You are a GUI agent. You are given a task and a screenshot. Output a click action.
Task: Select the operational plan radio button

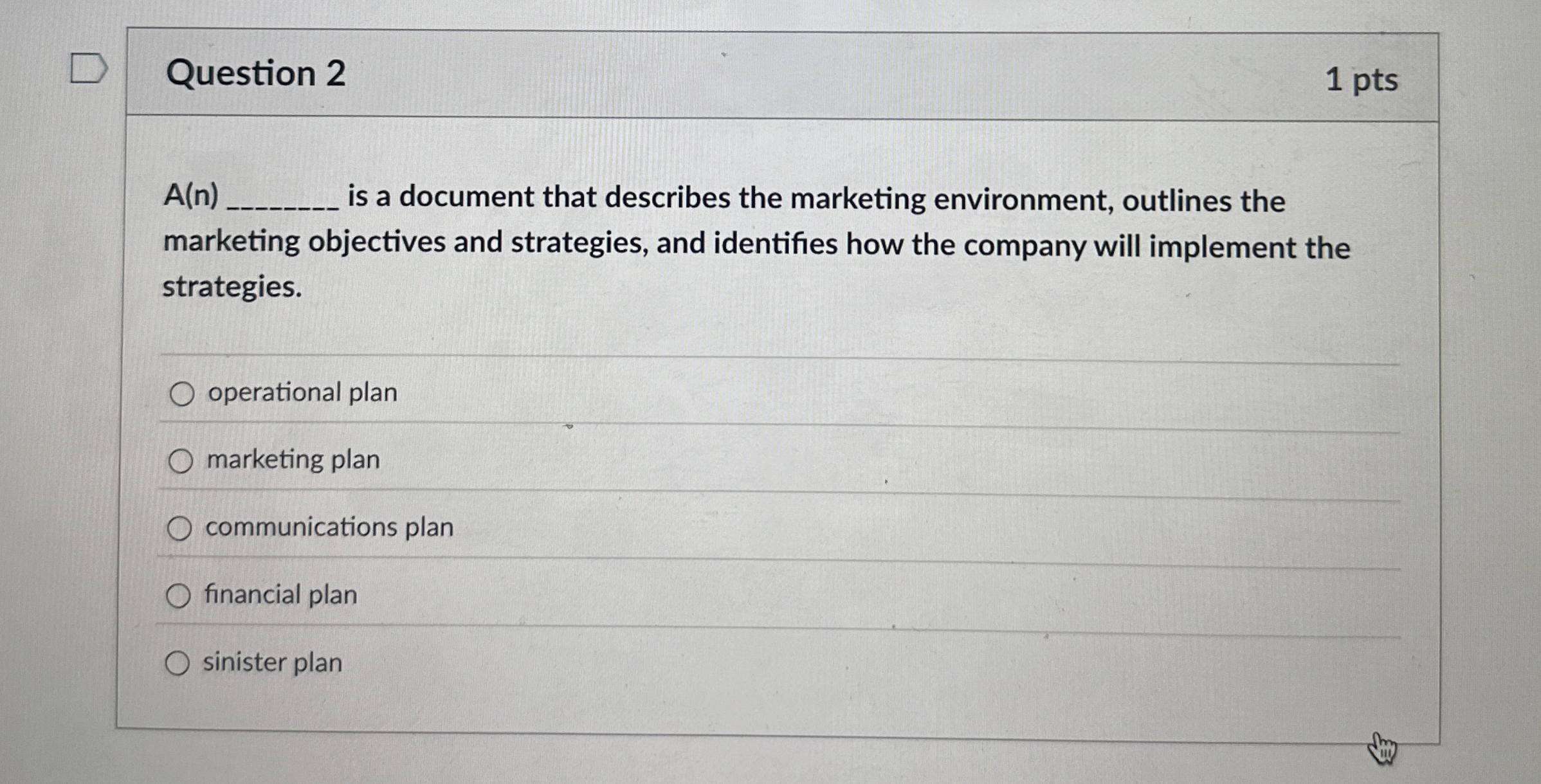click(x=181, y=392)
